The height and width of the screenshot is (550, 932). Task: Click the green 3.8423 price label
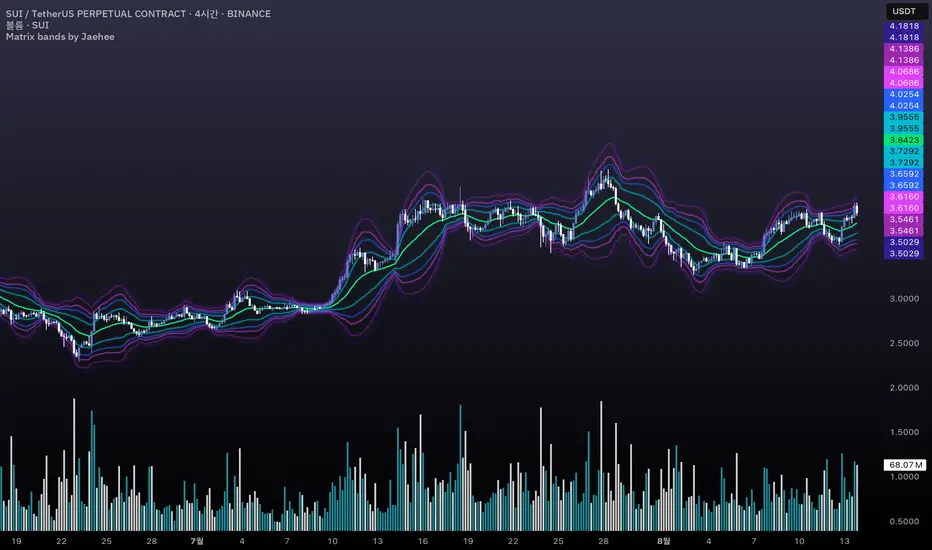[x=903, y=140]
